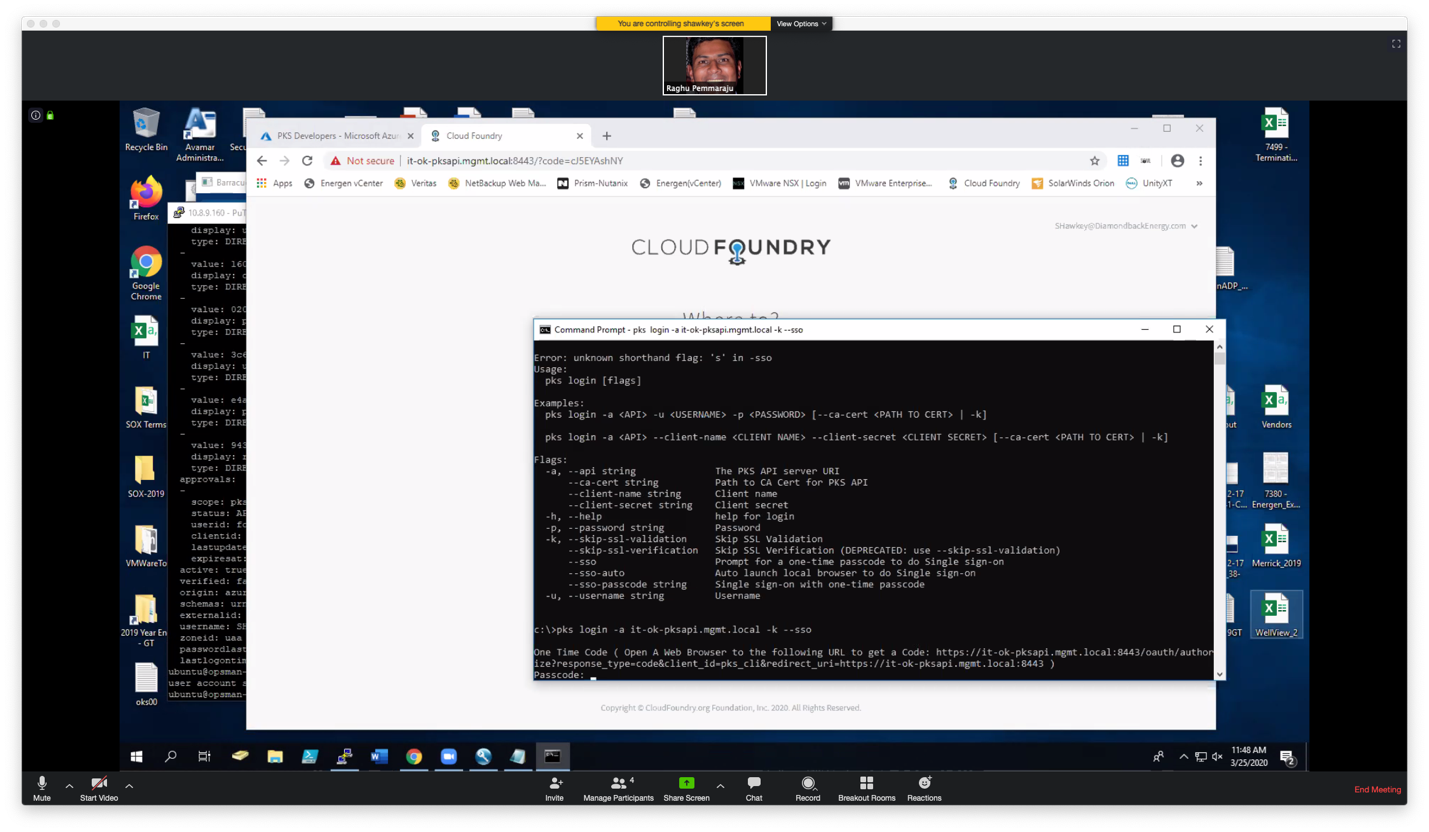Screen dimensions: 1429x832
Task: Switch to PKS Developers - Microsoft Azure tab
Action: [x=335, y=136]
